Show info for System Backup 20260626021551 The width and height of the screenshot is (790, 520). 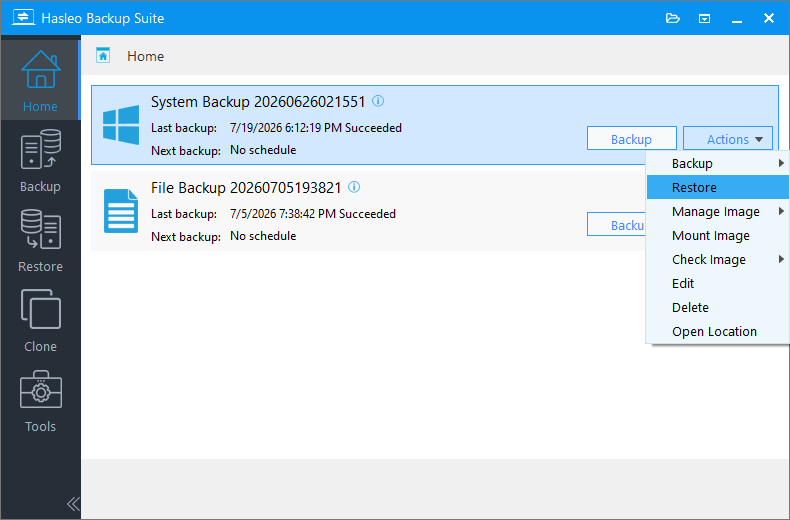click(x=378, y=101)
